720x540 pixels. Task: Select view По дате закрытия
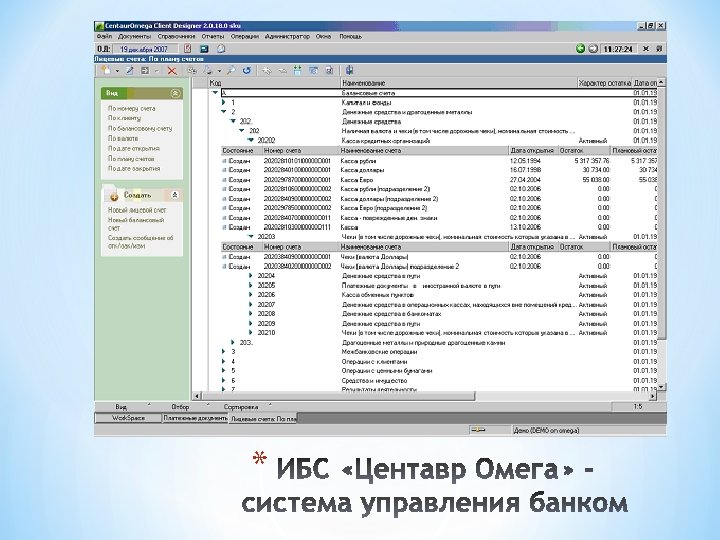click(x=134, y=169)
